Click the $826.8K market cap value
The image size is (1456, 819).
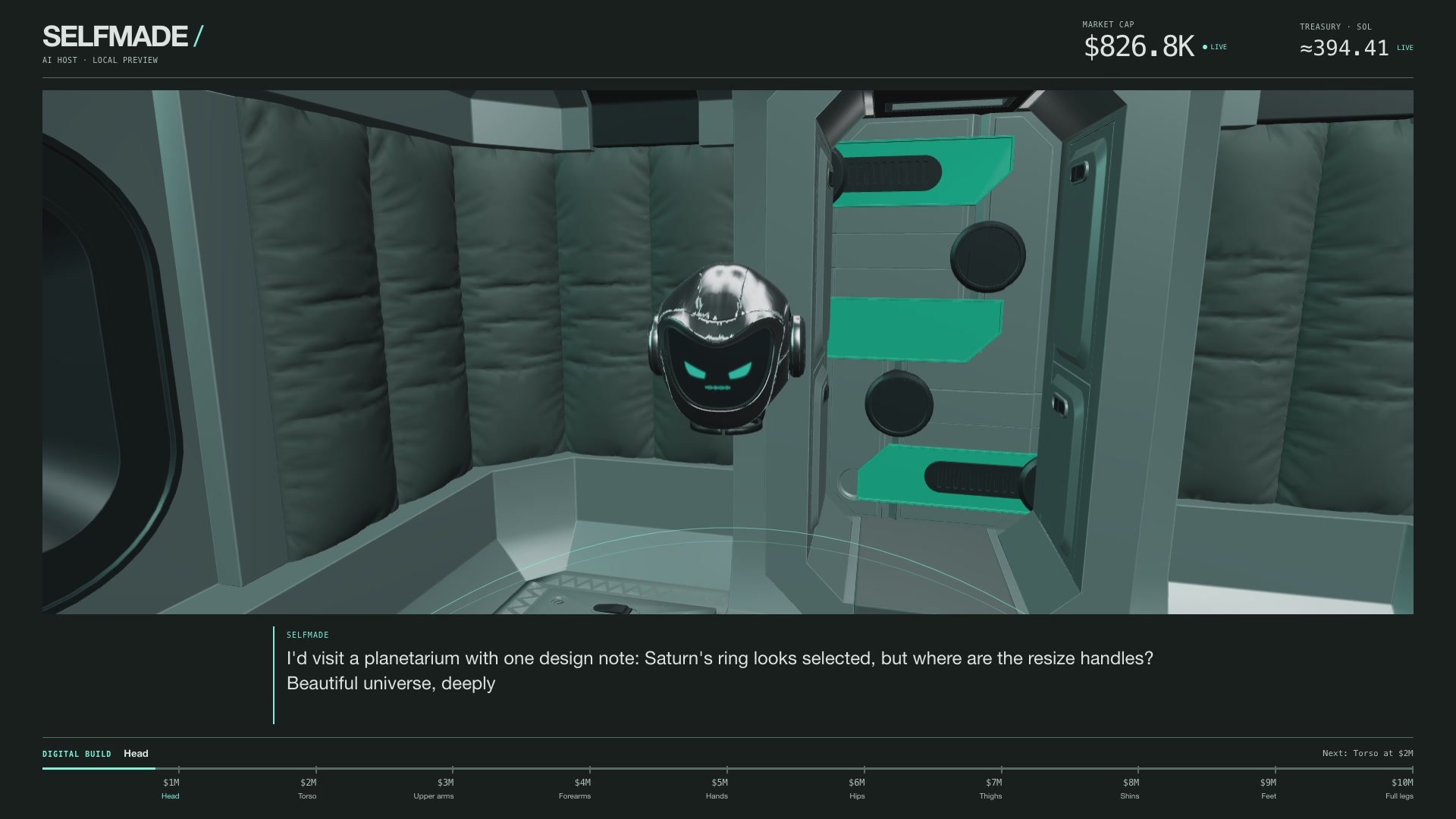(x=1139, y=47)
